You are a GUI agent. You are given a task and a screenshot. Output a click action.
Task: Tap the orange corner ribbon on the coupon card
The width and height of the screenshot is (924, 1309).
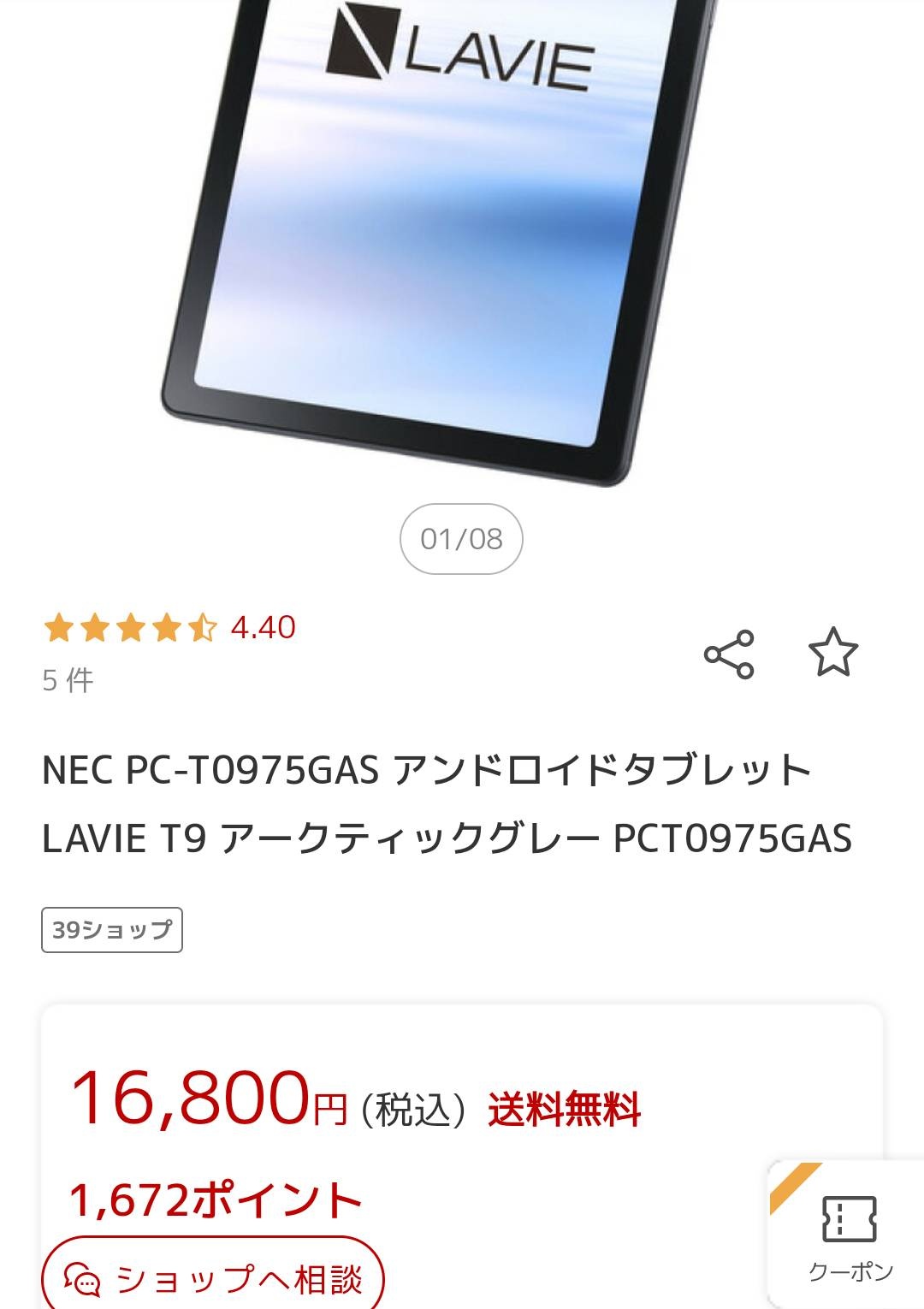[794, 1186]
